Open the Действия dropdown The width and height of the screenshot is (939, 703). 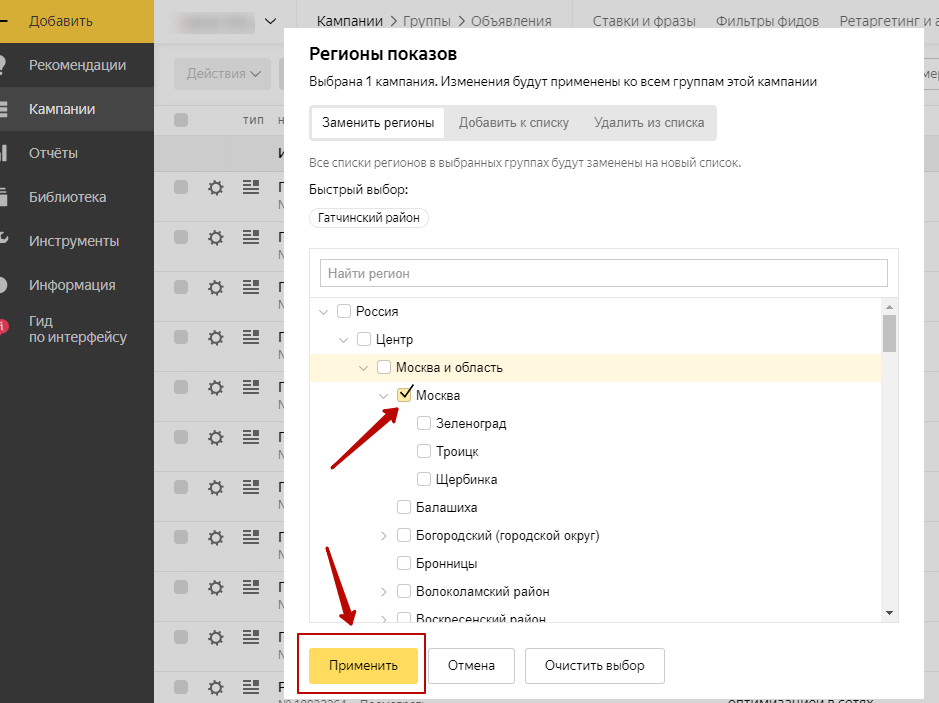tap(223, 74)
